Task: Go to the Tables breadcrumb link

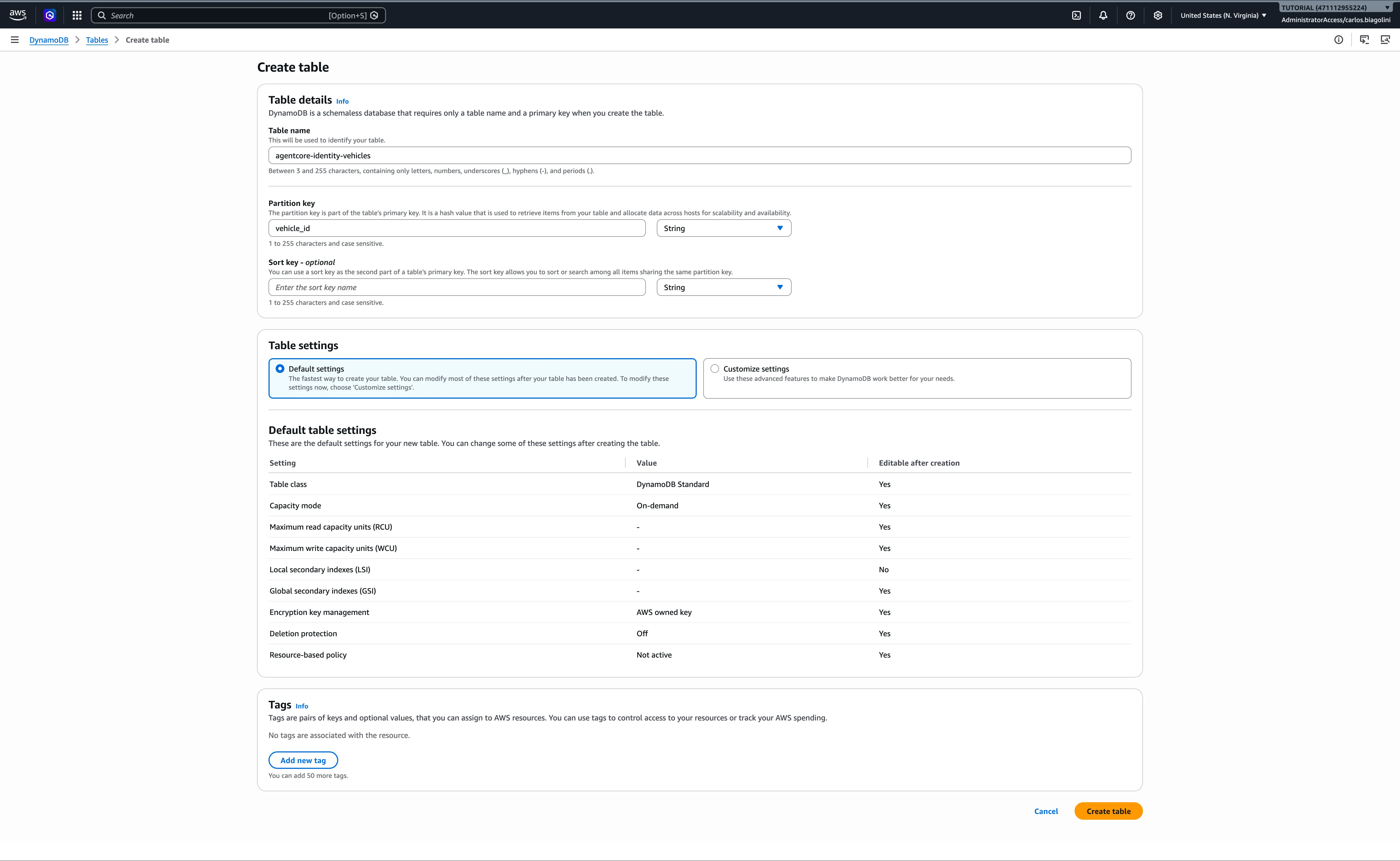Action: 97,40
